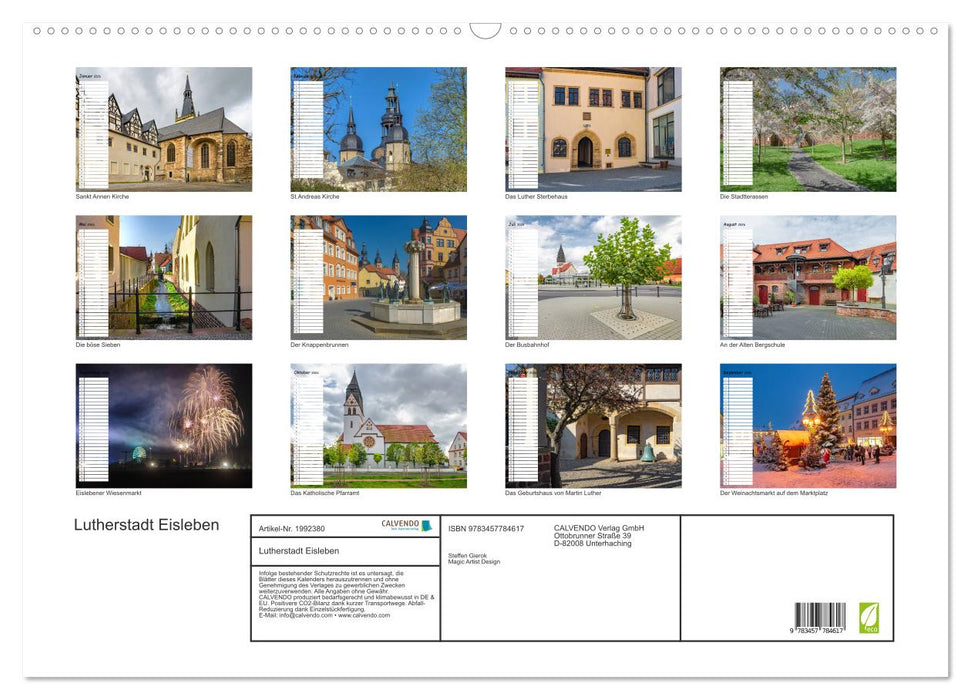Click the Lutherstadt Eisleben title text
This screenshot has height=700, width=971.
147,525
